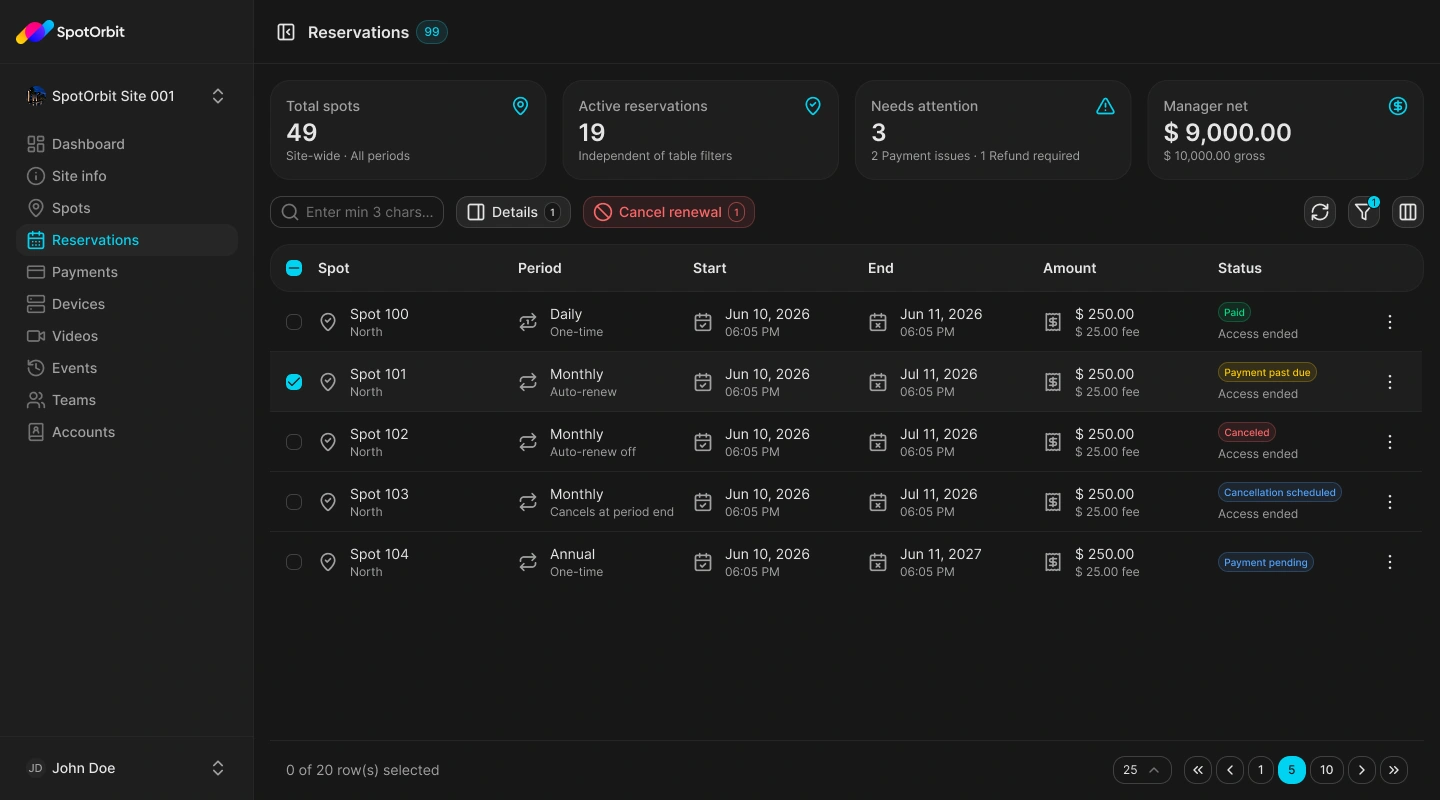The height and width of the screenshot is (800, 1440).
Task: Click the Cancel renewal button
Action: click(x=669, y=212)
